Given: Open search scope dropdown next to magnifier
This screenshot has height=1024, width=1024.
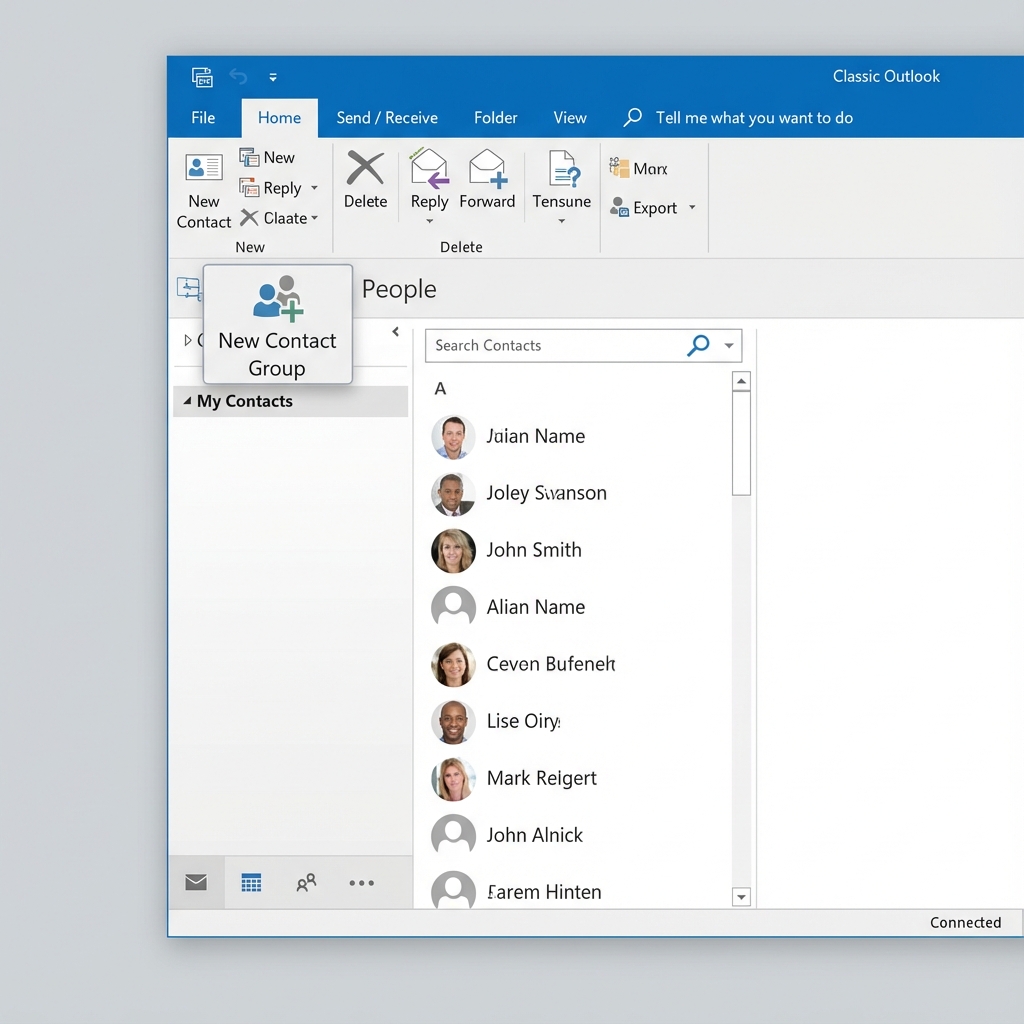Looking at the screenshot, I should pyautogui.click(x=729, y=345).
